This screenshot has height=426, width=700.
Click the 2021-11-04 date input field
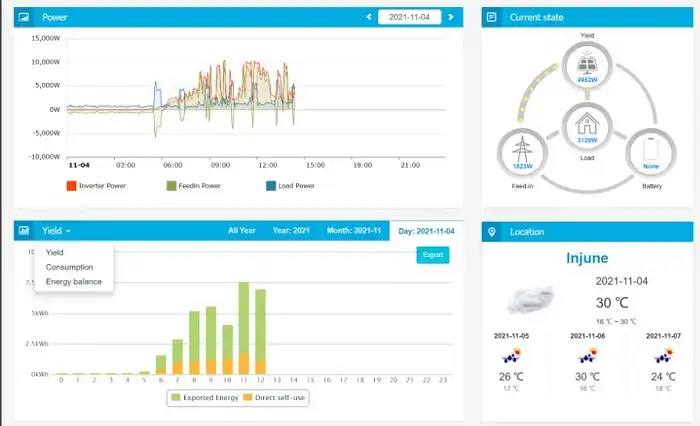(x=410, y=17)
